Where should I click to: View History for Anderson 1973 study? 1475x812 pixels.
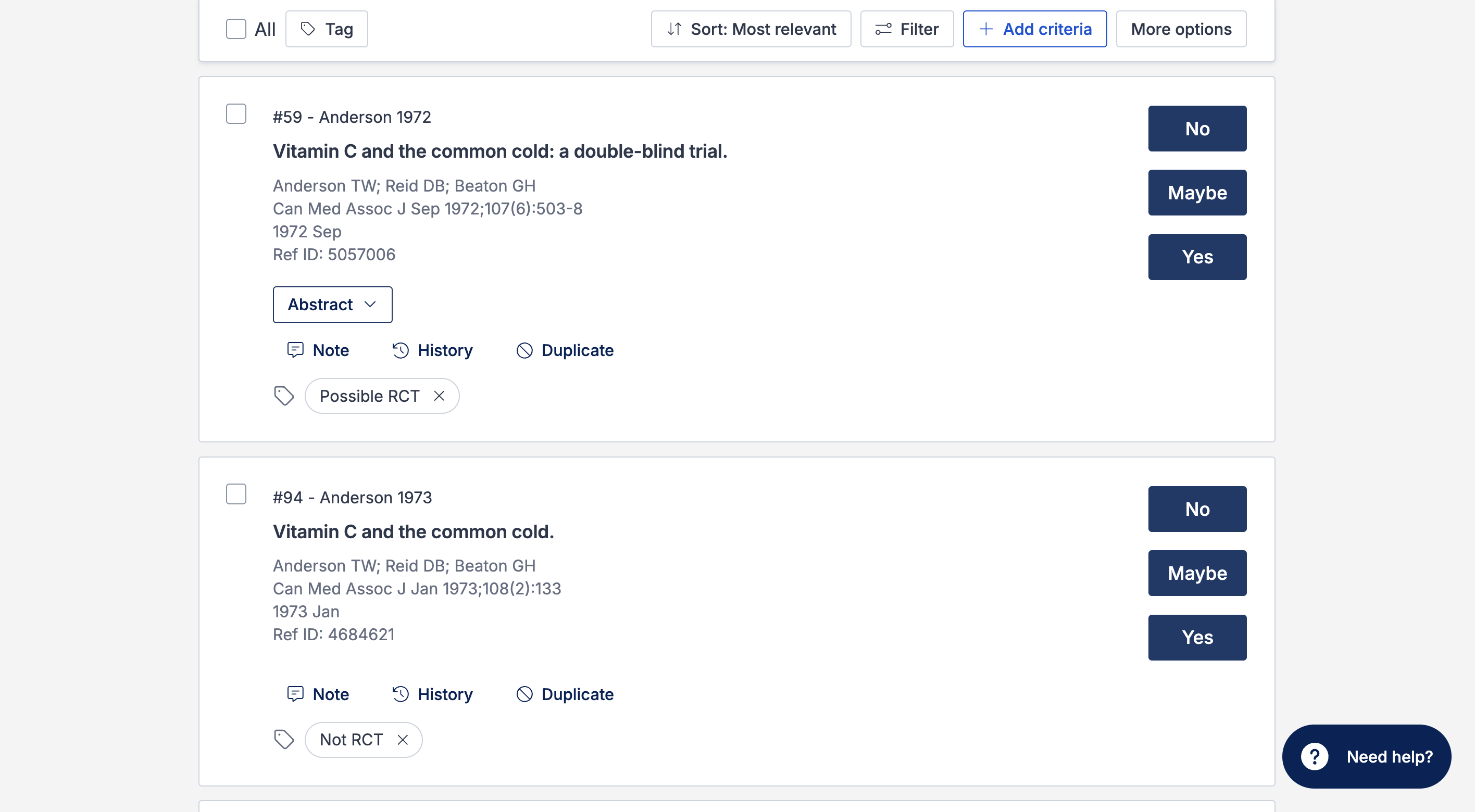pyautogui.click(x=433, y=694)
